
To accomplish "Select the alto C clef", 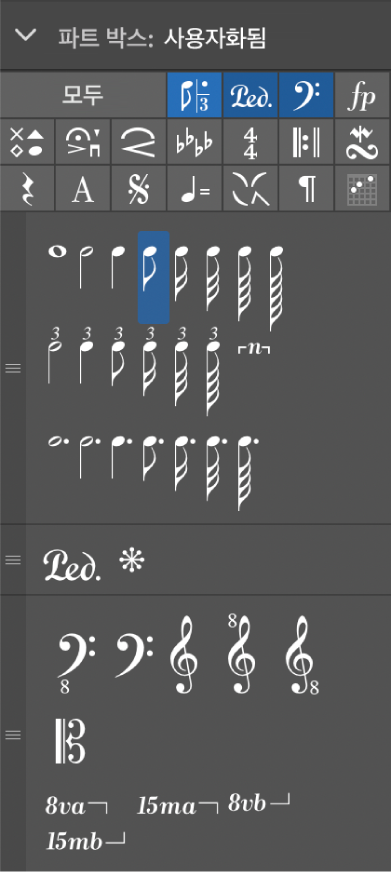I will click(x=70, y=741).
